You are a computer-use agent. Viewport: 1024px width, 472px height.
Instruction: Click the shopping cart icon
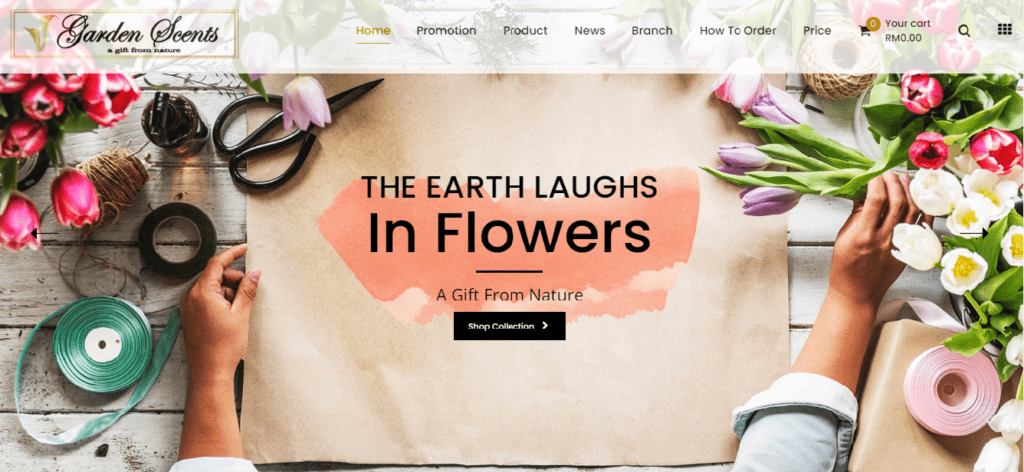865,32
